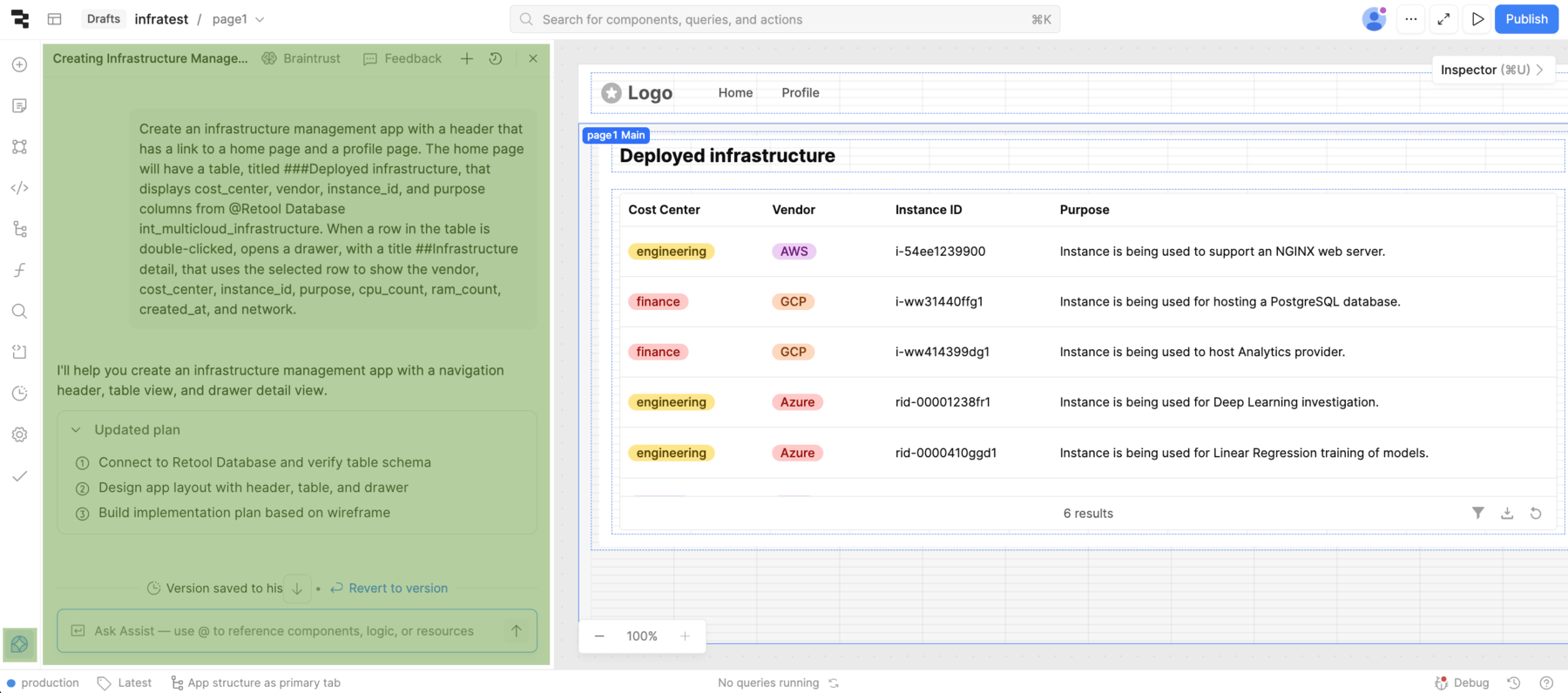Click the preview play button in top bar
Image resolution: width=1568 pixels, height=693 pixels.
coord(1477,19)
